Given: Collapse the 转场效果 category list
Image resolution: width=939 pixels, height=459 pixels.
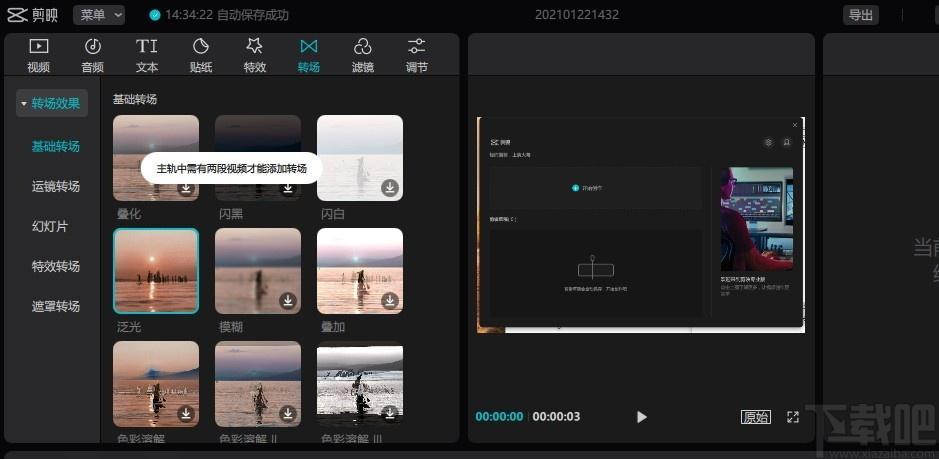Looking at the screenshot, I should [x=52, y=103].
